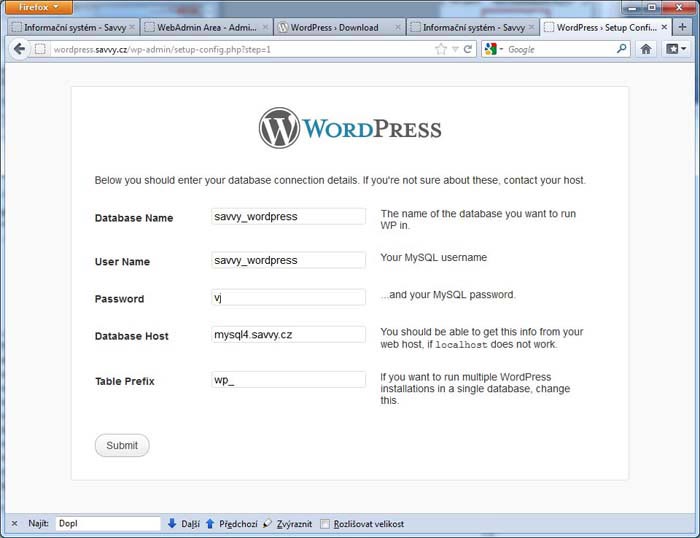Image resolution: width=700 pixels, height=538 pixels.
Task: Click the Table Prefix label
Action: click(125, 381)
